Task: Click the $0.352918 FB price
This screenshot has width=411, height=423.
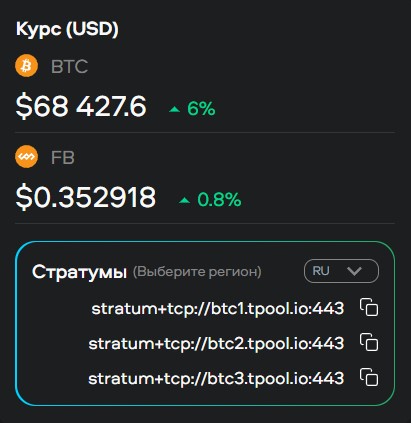Action: 86,197
